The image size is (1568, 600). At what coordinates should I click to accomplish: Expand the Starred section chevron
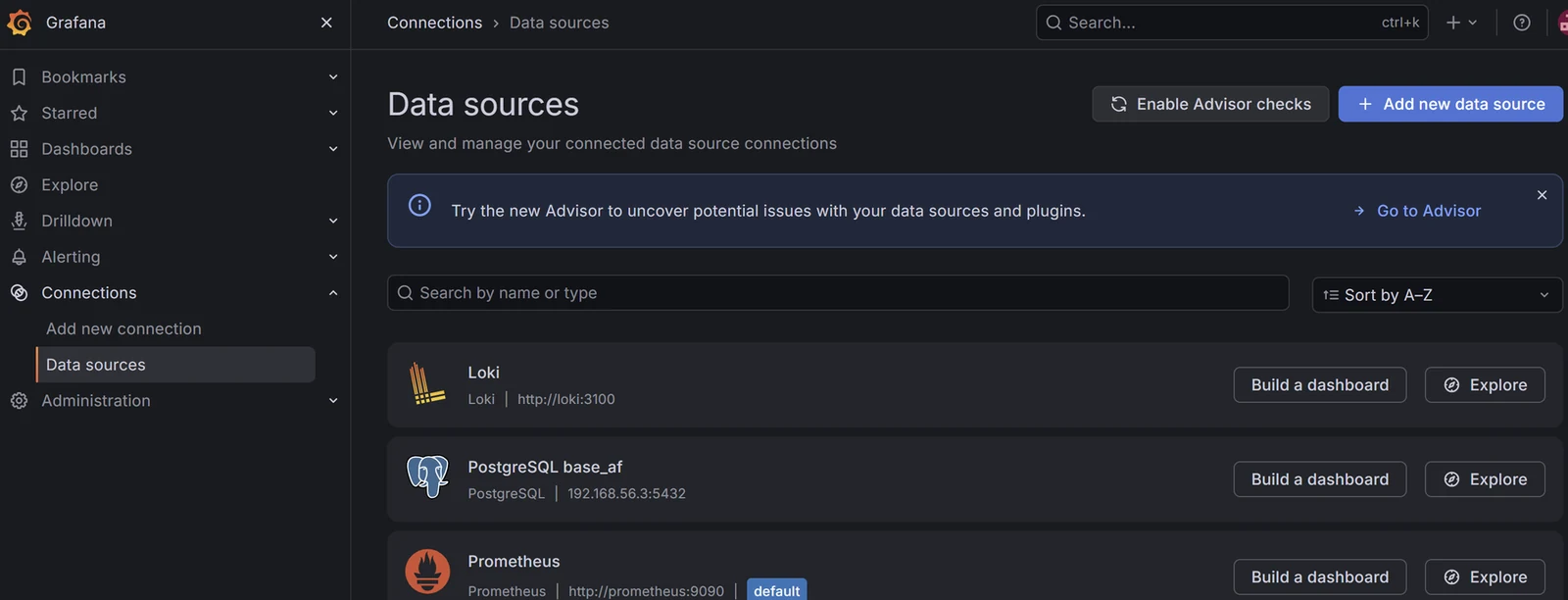333,113
